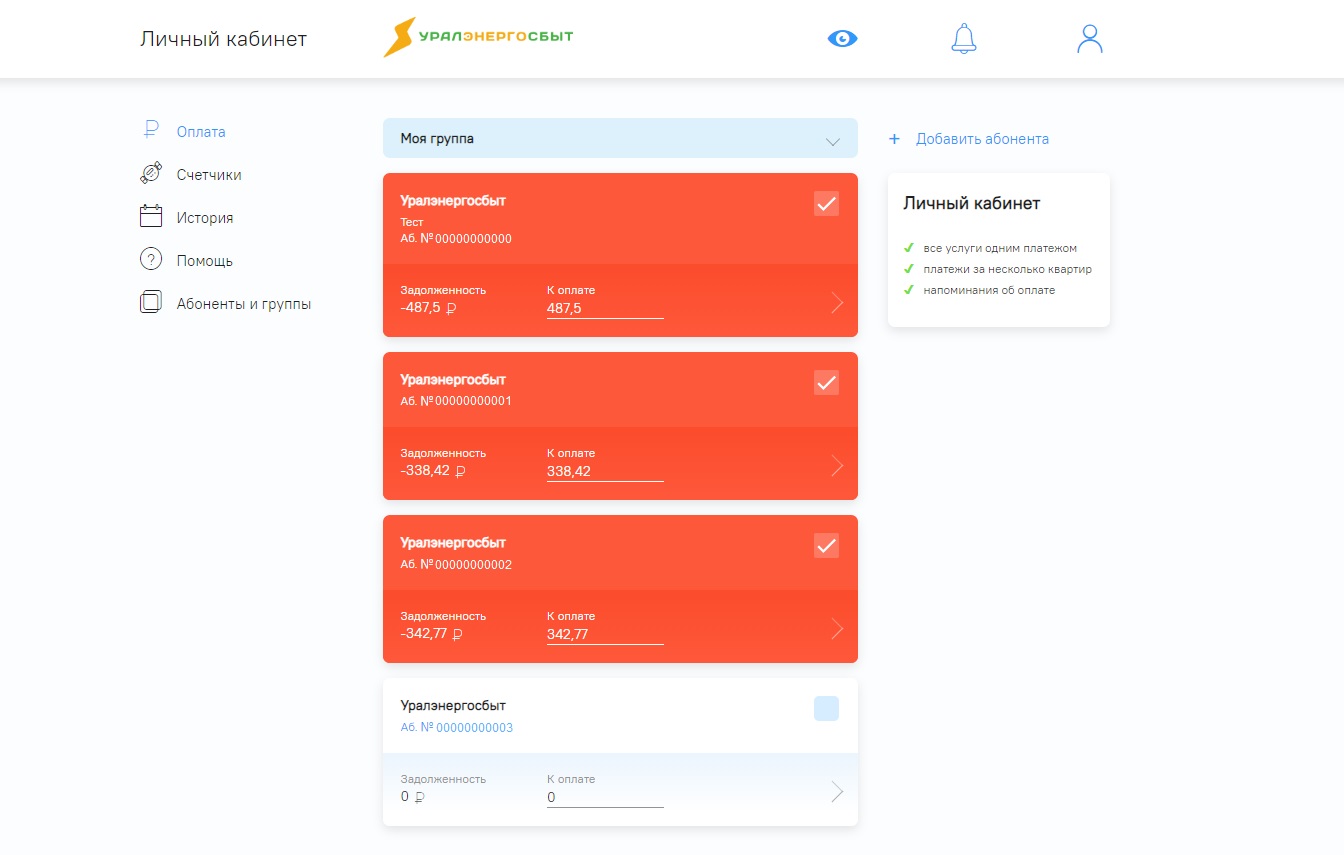The height and width of the screenshot is (855, 1344).
Task: Click debt value -342,77 ₽
Action: pos(431,634)
